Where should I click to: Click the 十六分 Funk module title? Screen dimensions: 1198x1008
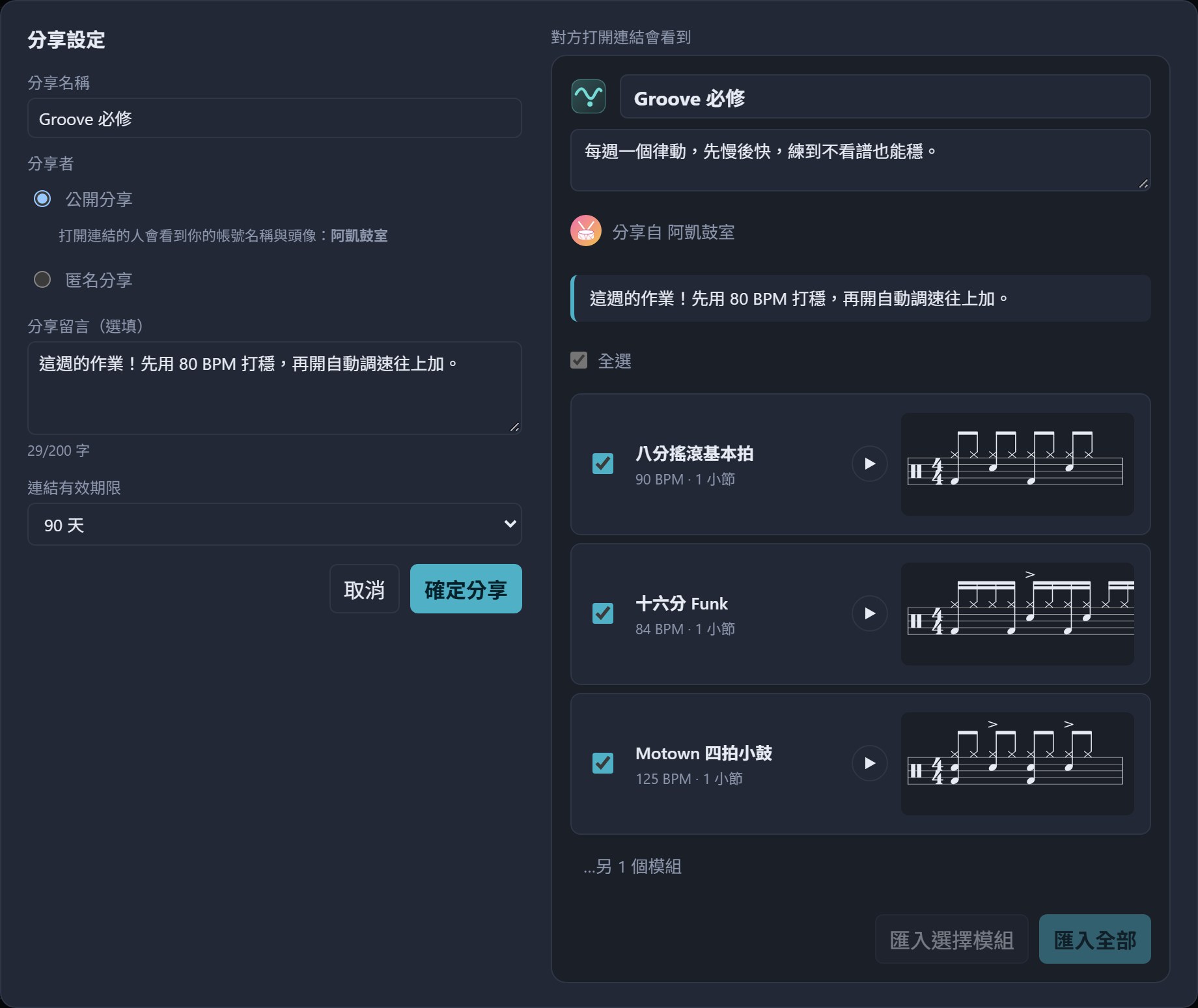[x=682, y=604]
